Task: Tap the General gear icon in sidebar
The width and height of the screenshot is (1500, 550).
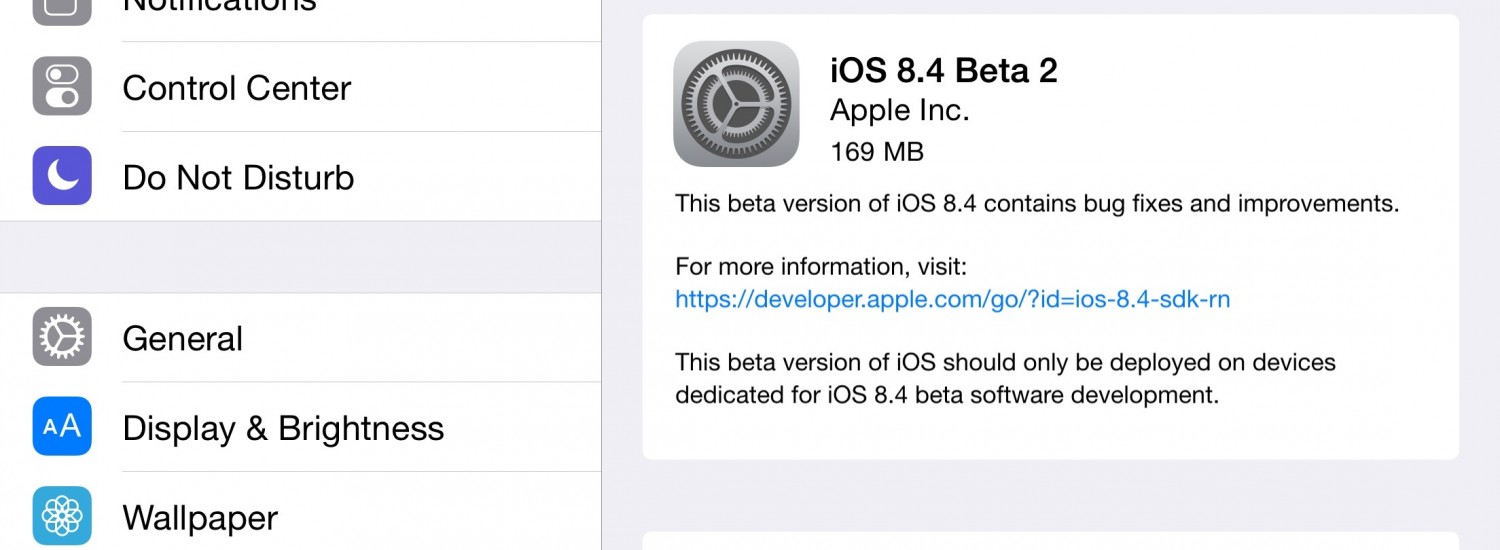Action: tap(62, 337)
